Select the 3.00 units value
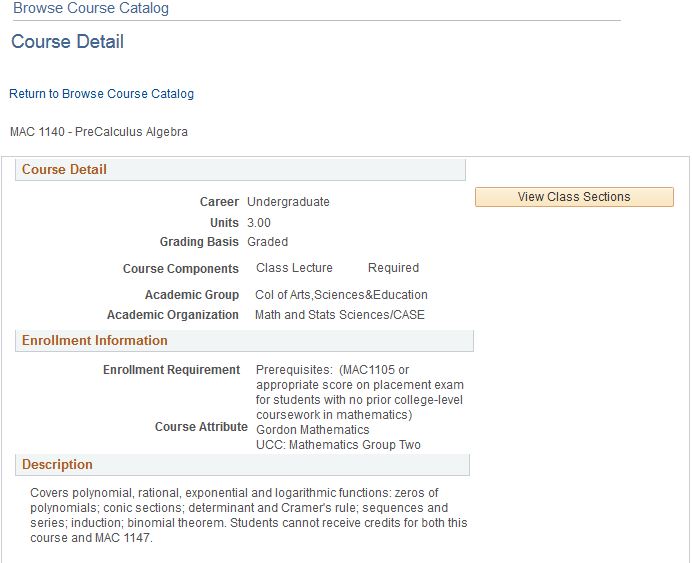692x563 pixels. click(x=259, y=223)
